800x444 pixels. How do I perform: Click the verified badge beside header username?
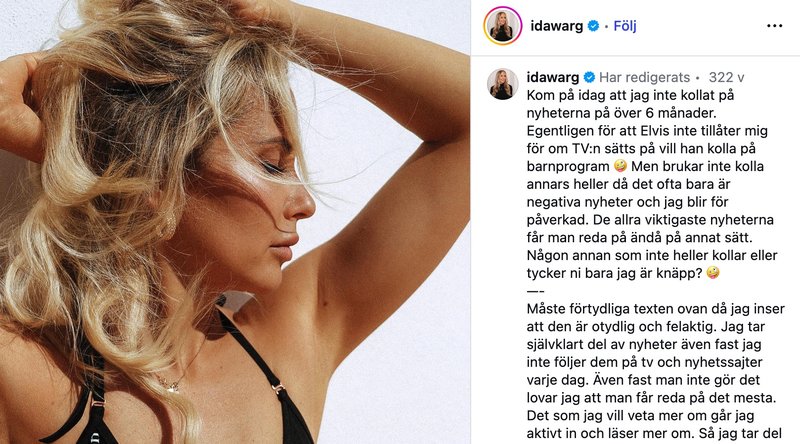pyautogui.click(x=593, y=26)
